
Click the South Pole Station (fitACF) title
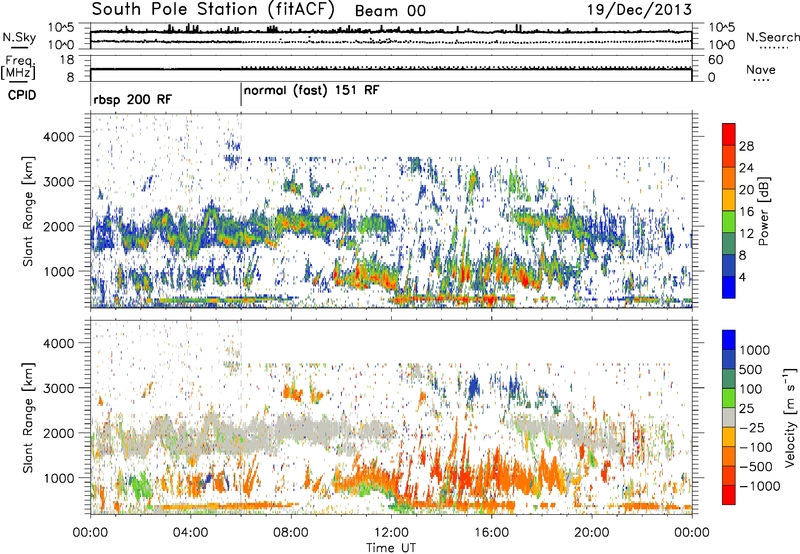[x=213, y=9]
